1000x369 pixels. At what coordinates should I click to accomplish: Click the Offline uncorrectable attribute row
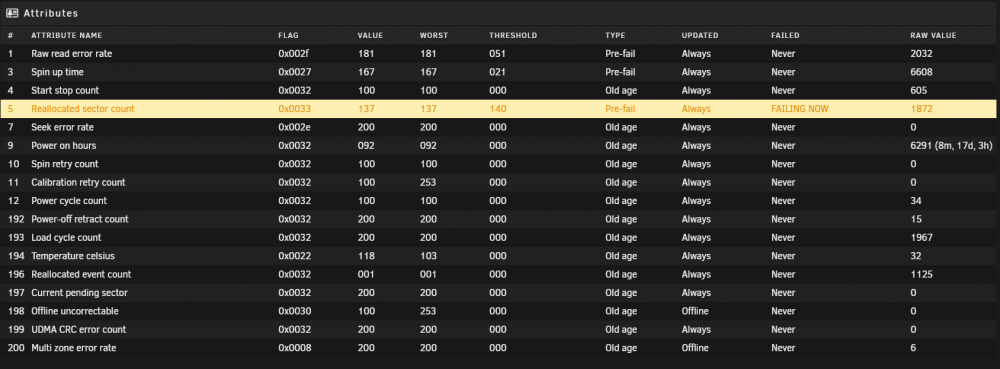pyautogui.click(x=500, y=311)
